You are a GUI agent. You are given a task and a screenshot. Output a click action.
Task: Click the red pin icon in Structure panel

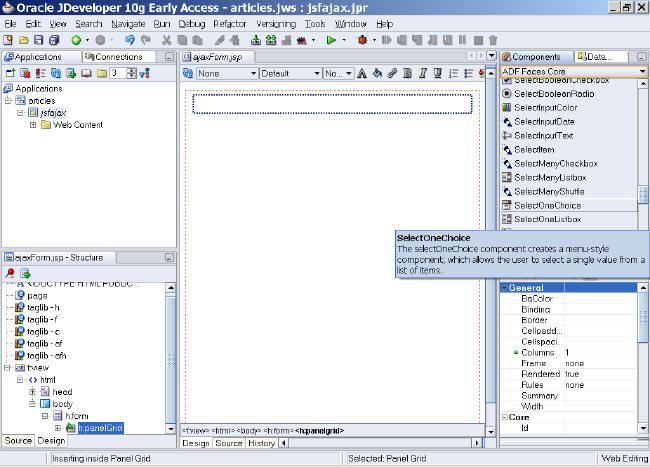click(10, 272)
